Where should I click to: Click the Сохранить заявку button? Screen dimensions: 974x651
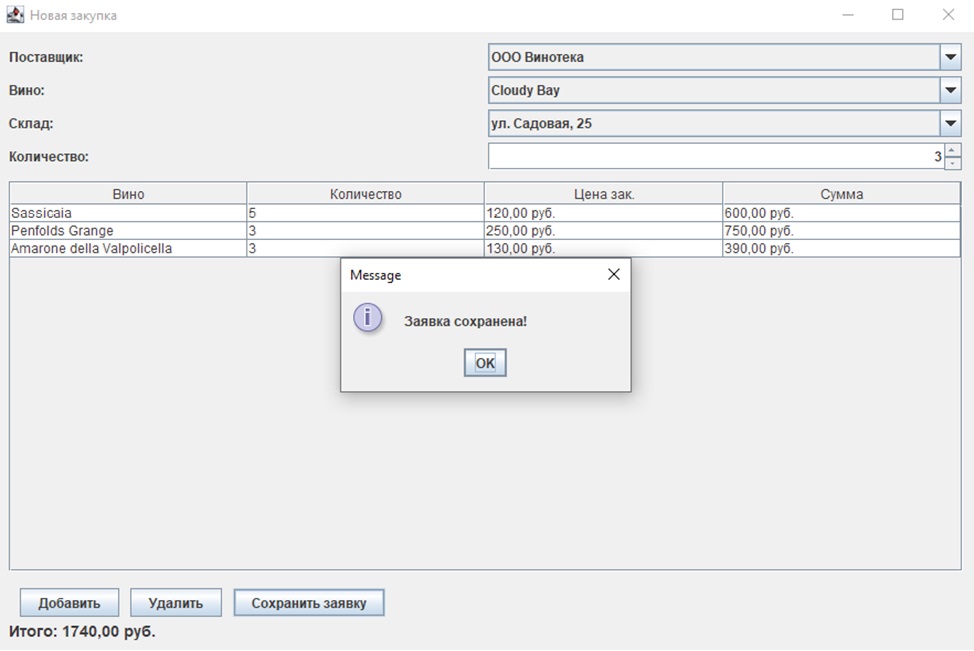309,603
